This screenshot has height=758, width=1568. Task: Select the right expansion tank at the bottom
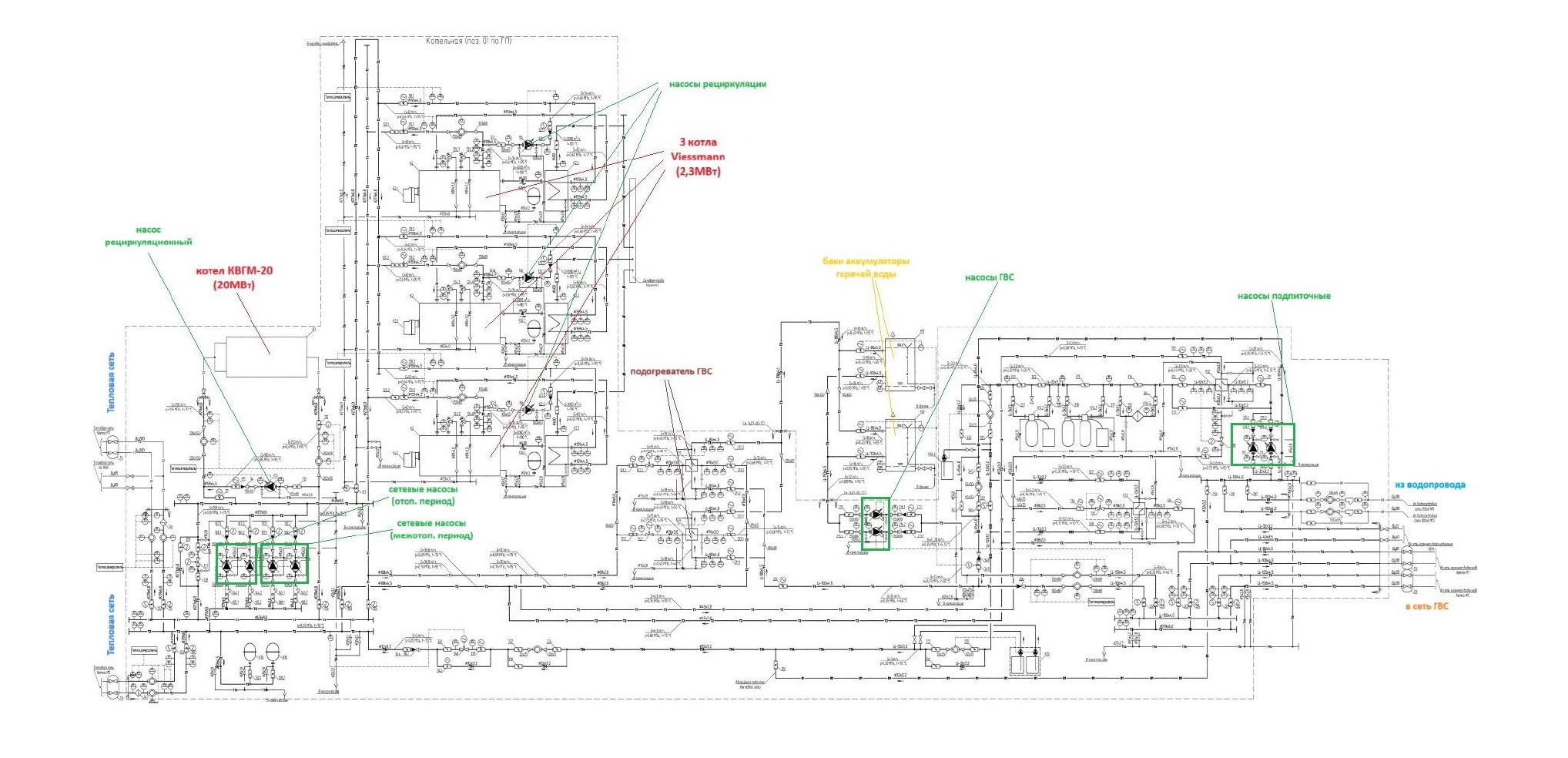tap(273, 652)
